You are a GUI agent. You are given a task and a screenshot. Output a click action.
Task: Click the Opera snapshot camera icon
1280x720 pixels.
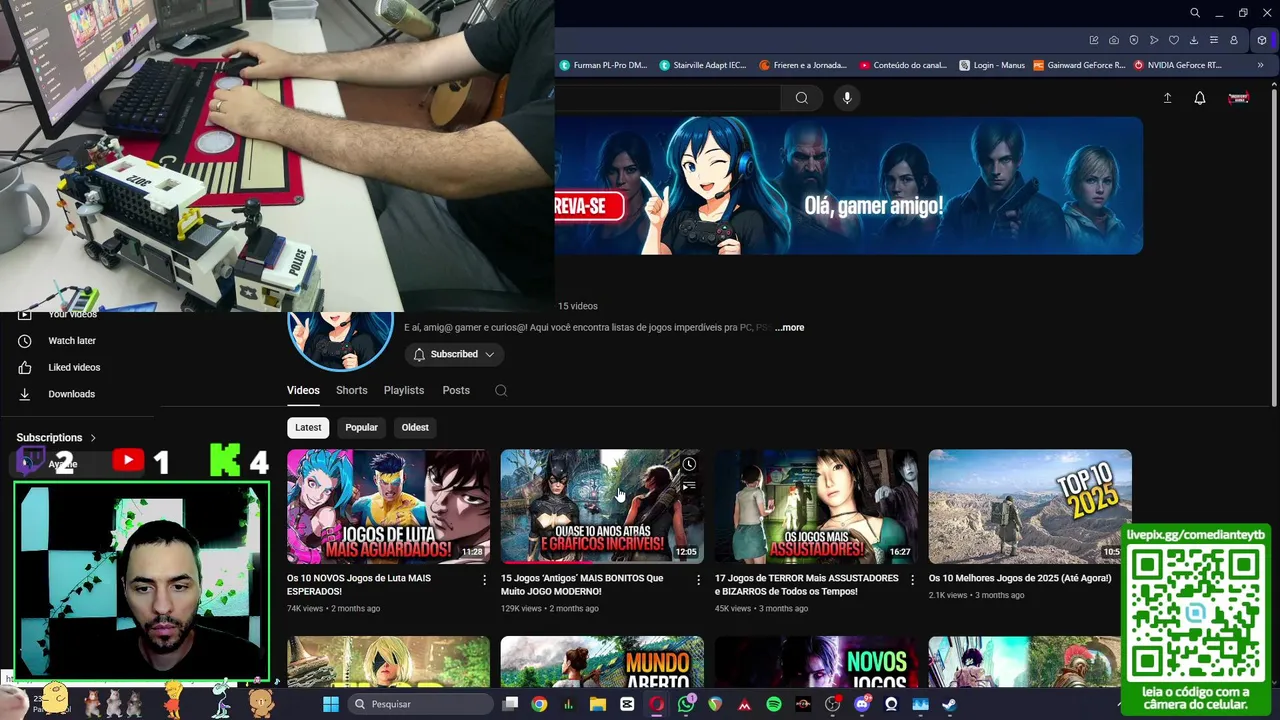point(1114,40)
